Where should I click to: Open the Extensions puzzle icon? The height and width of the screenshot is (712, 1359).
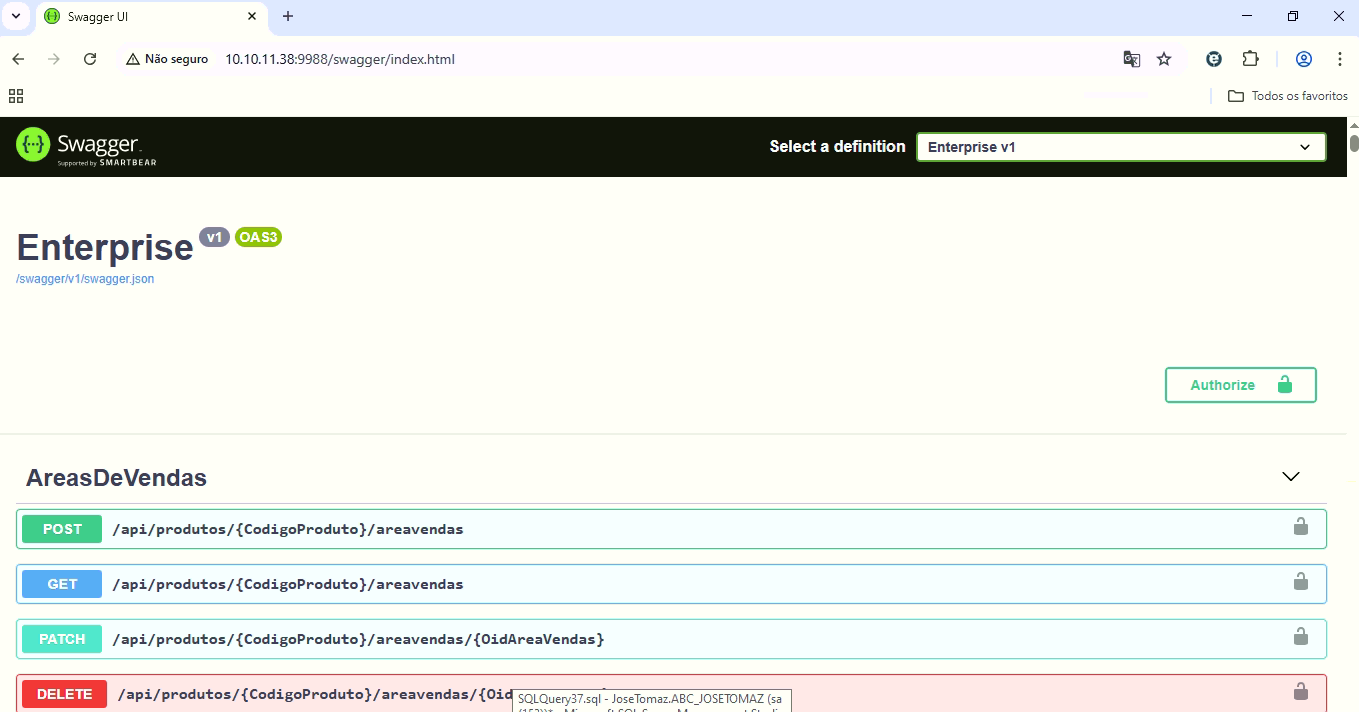[x=1250, y=59]
